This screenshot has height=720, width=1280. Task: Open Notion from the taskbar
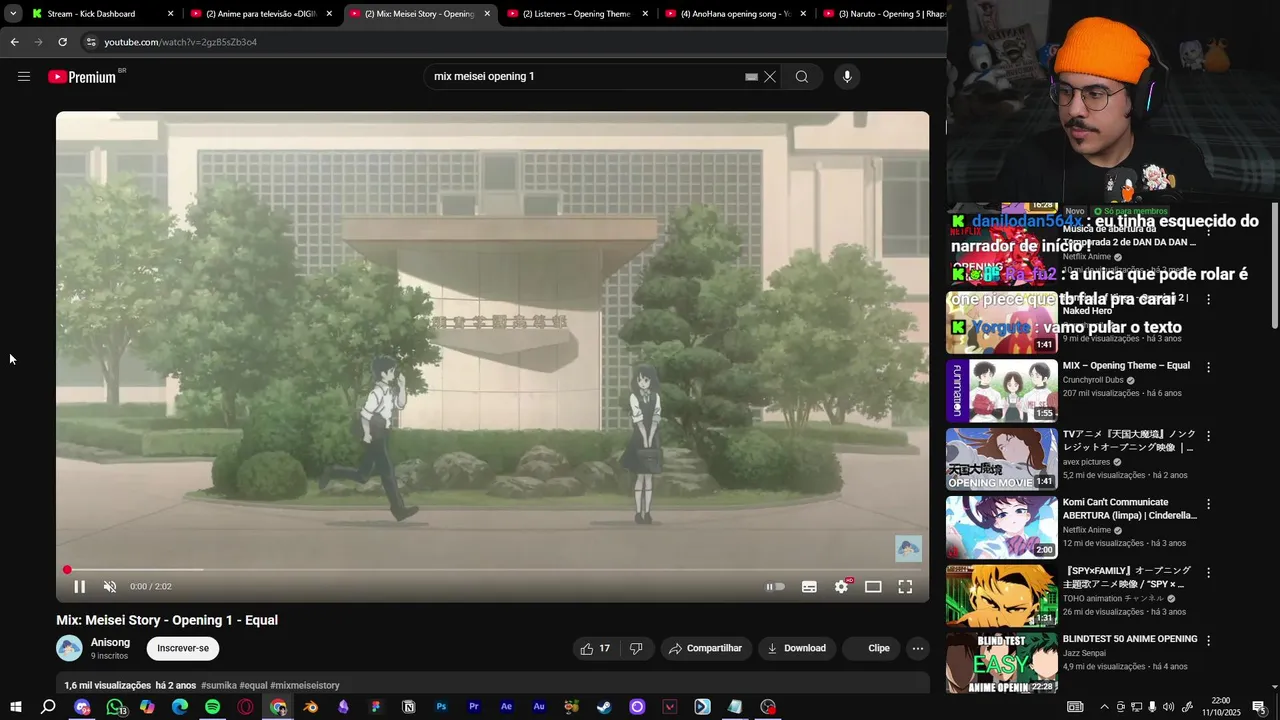click(408, 707)
